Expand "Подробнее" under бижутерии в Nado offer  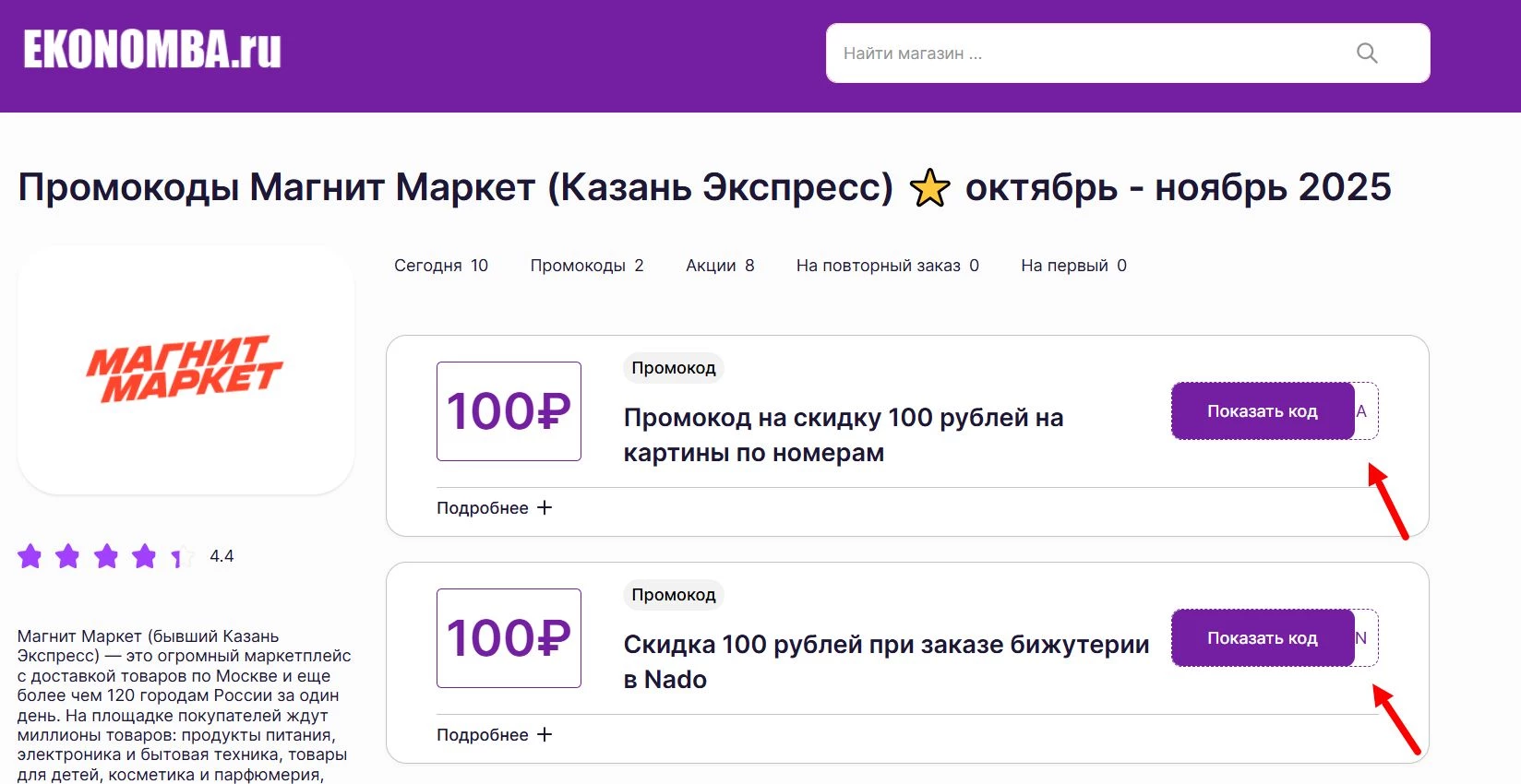click(x=494, y=735)
